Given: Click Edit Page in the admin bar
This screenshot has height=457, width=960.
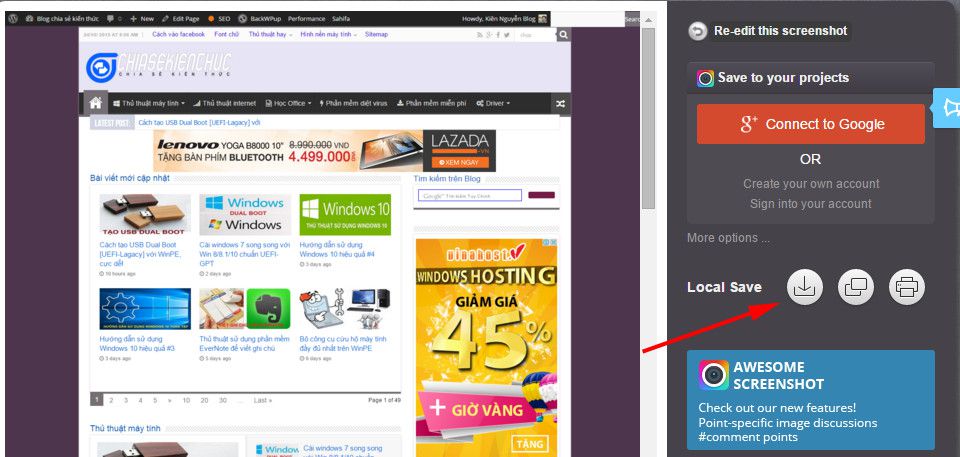Looking at the screenshot, I should click(x=181, y=18).
